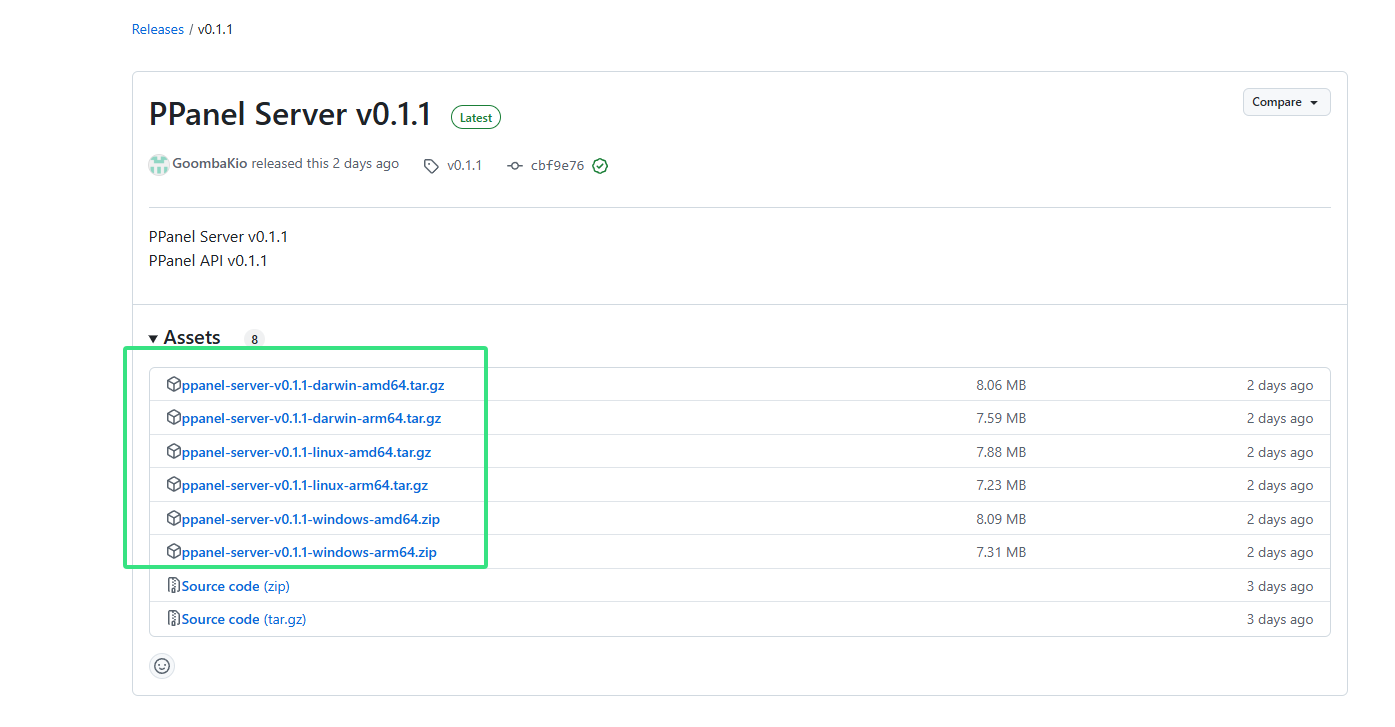Click the package icon beside darwin-amd64.tar.gz
The height and width of the screenshot is (727, 1395).
174,385
